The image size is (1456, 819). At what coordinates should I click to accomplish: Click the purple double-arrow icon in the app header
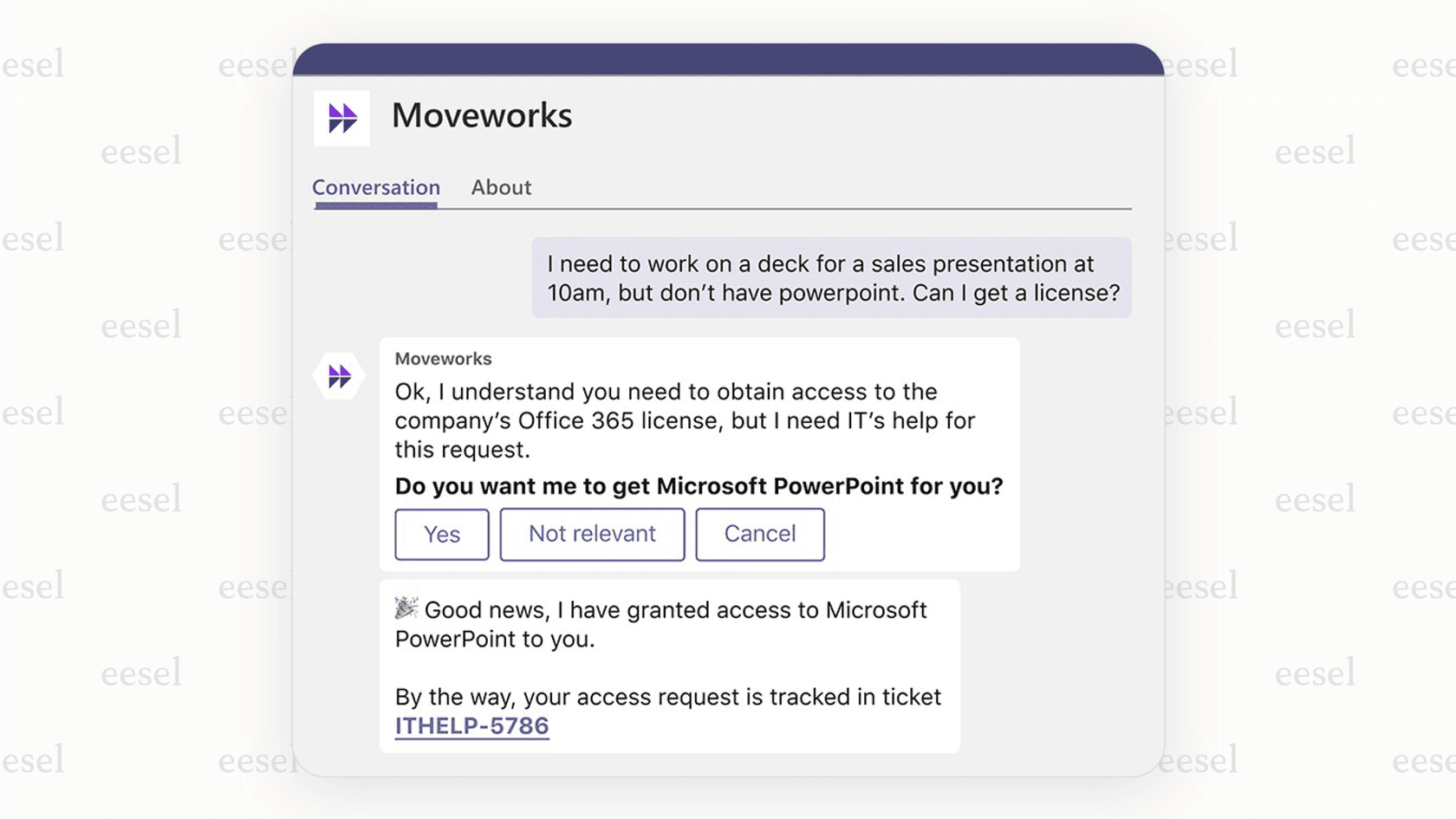(341, 117)
